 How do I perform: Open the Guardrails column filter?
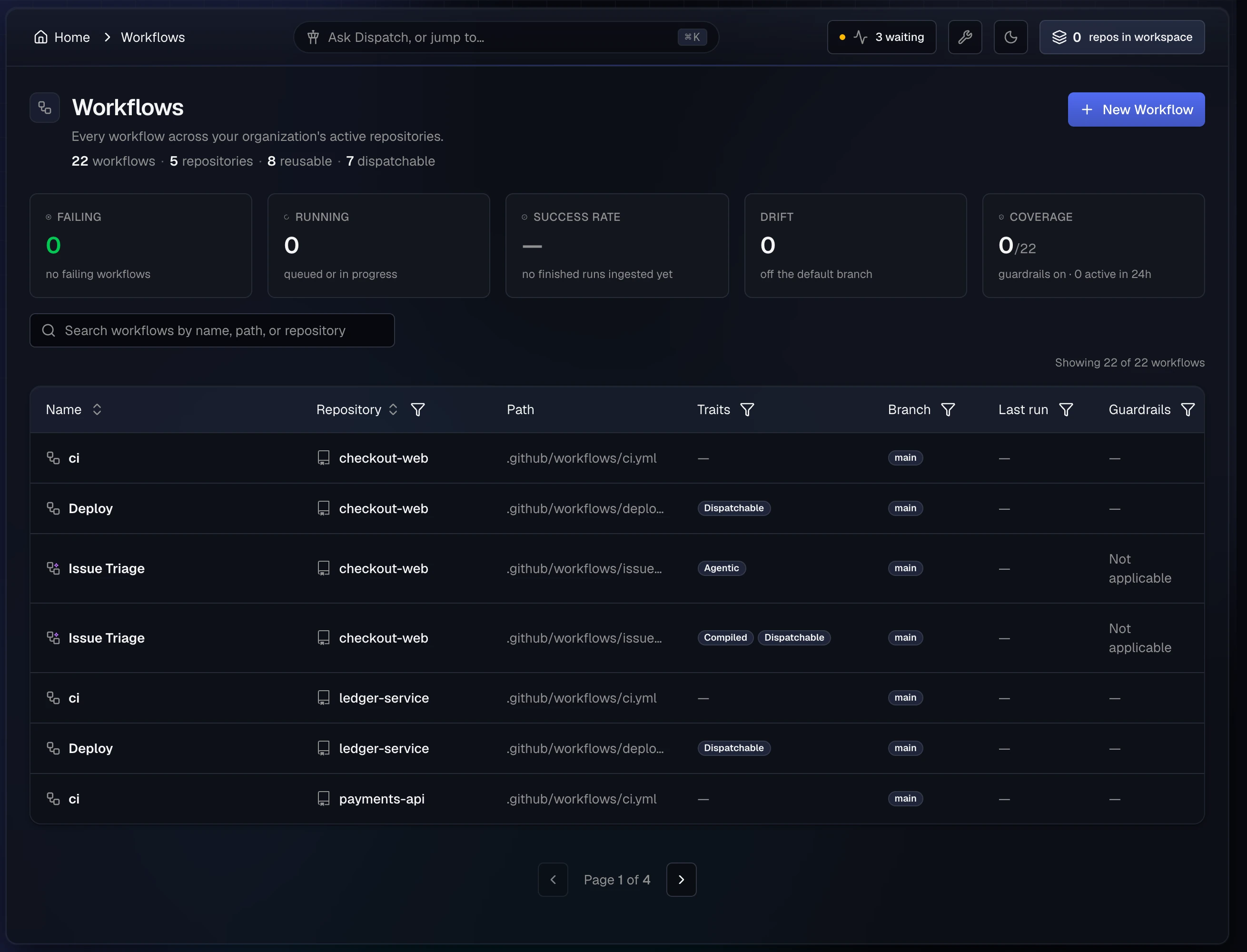pos(1188,410)
